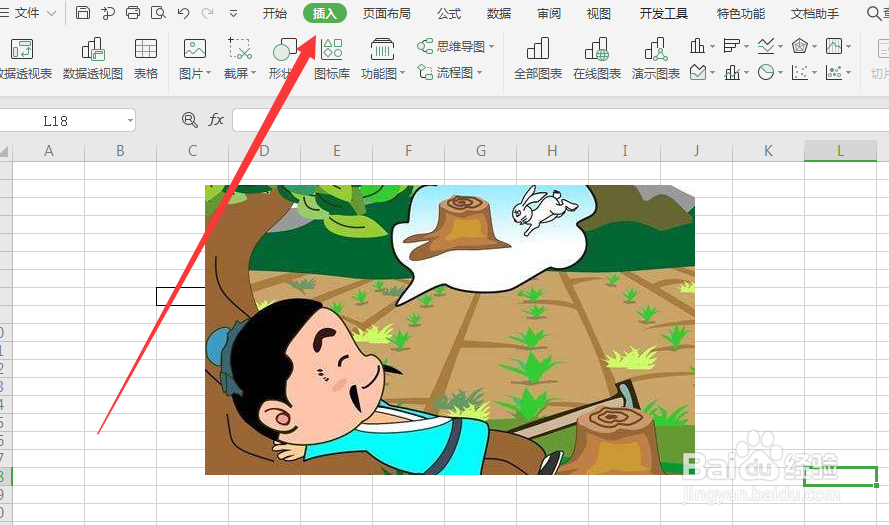This screenshot has height=525, width=889.
Task: Click the active cell L18 with green border
Action: (840, 476)
